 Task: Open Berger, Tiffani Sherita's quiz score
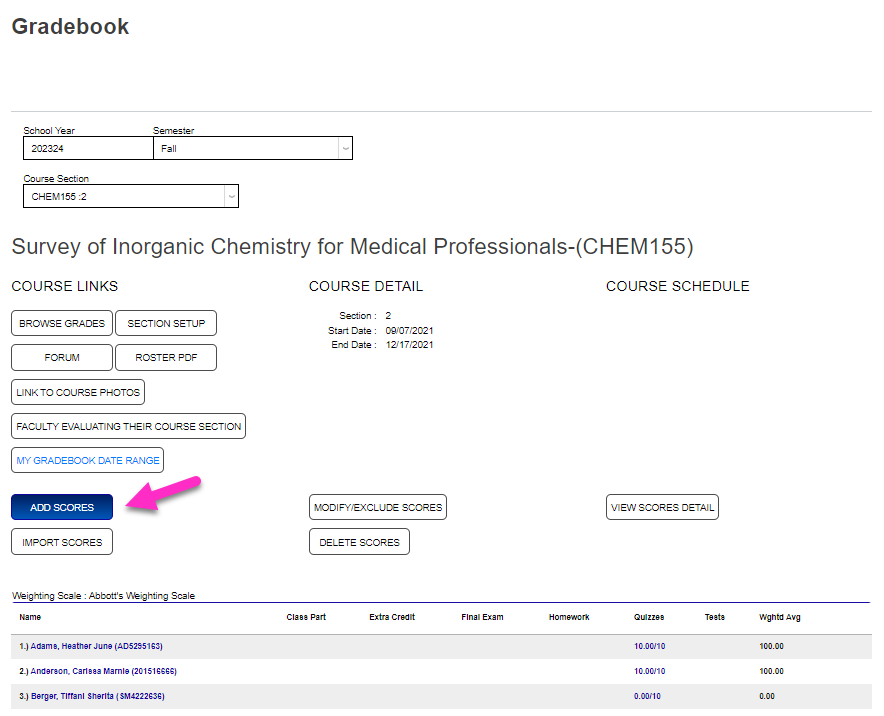648,695
